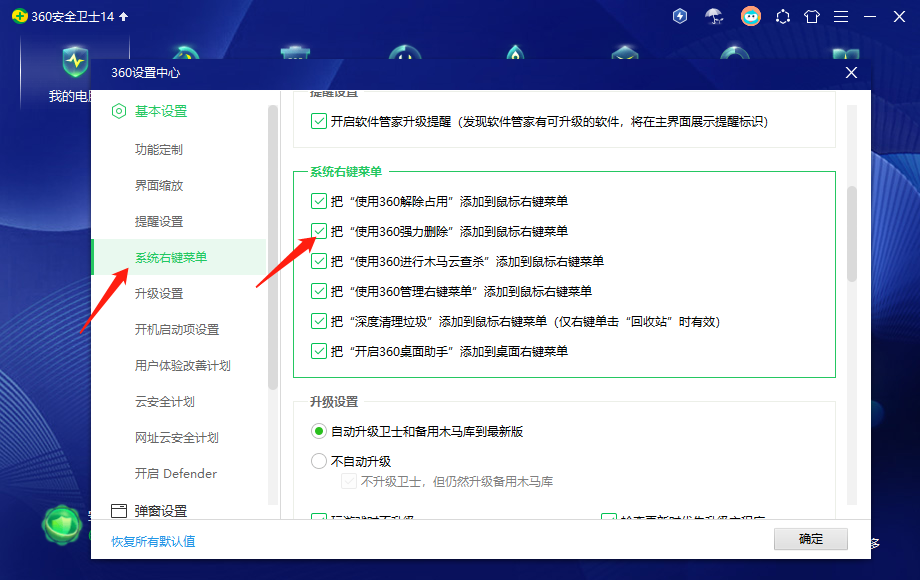Open the user avatar icon
Screen dimensions: 920x580
pos(750,16)
